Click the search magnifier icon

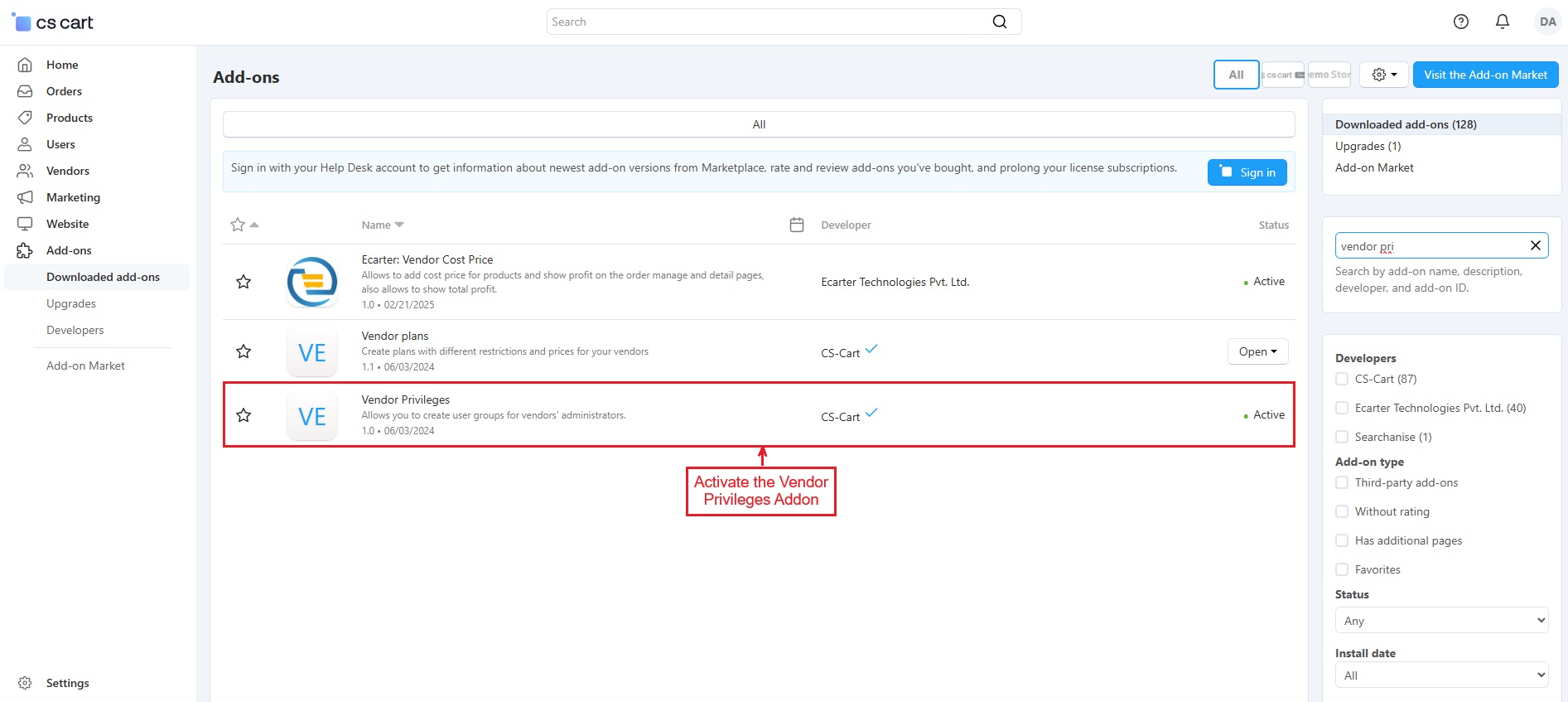(x=1000, y=22)
